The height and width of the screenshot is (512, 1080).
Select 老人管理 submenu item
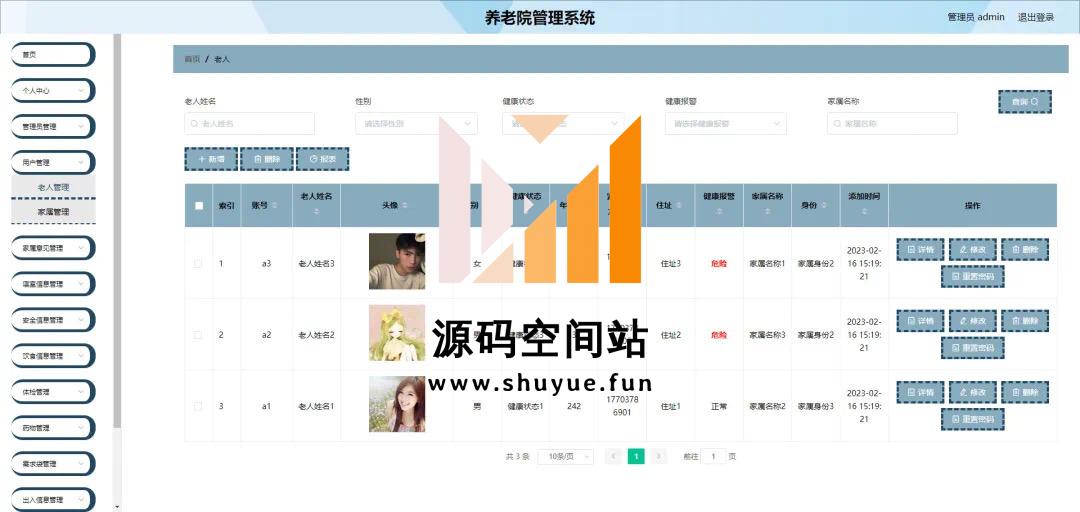tap(53, 187)
